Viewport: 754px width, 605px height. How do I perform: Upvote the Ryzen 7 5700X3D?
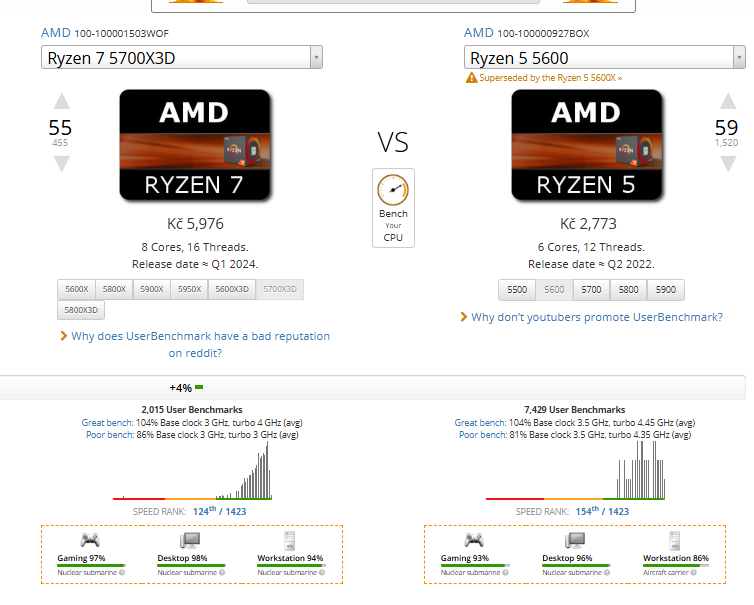click(x=61, y=101)
